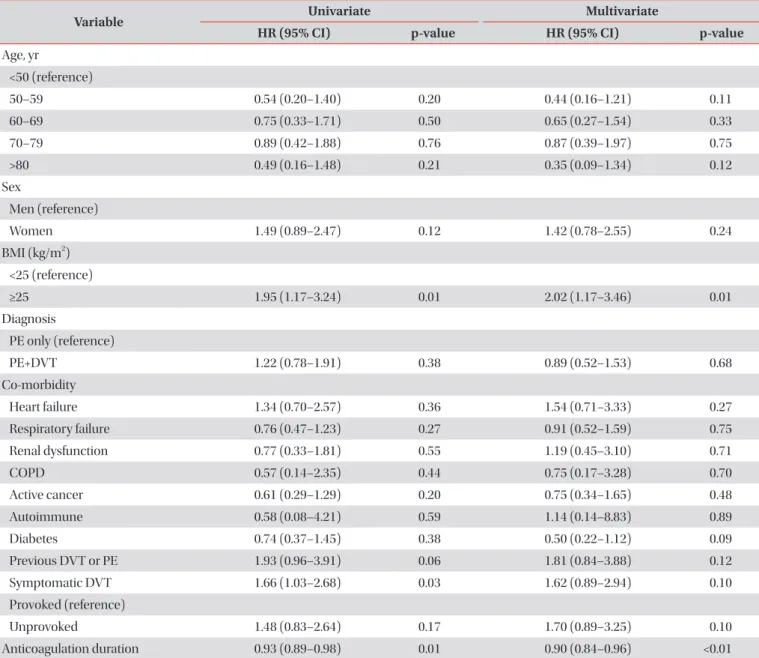Click univariate HR '1.22 (0.78–1.91)'
The width and height of the screenshot is (759, 658).
[298, 363]
